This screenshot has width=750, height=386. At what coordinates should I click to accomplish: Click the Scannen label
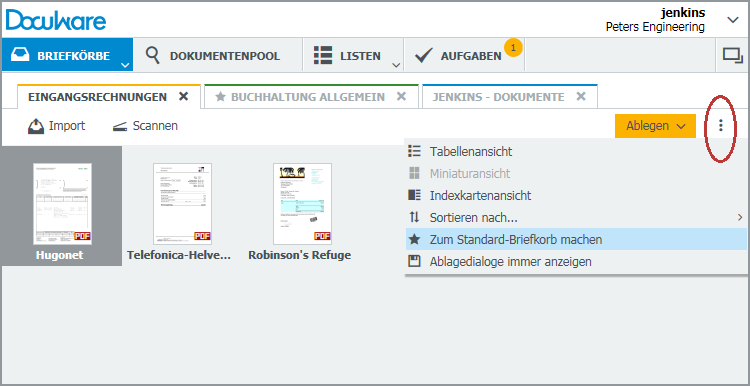[155, 126]
